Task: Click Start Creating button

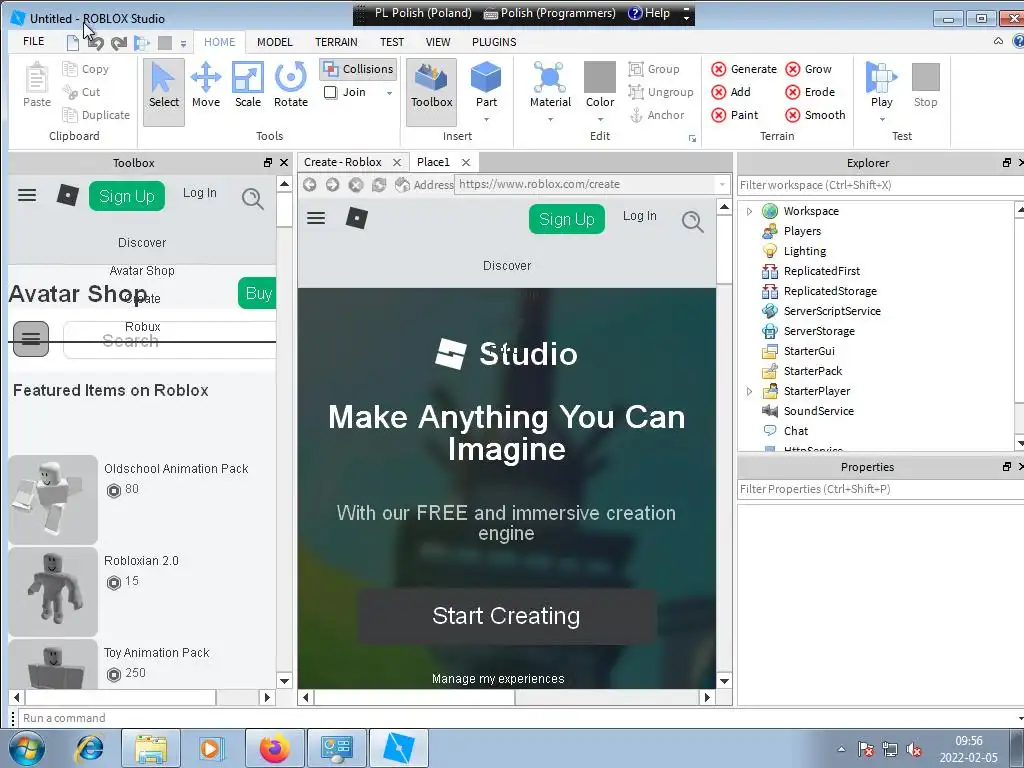Action: [x=506, y=616]
